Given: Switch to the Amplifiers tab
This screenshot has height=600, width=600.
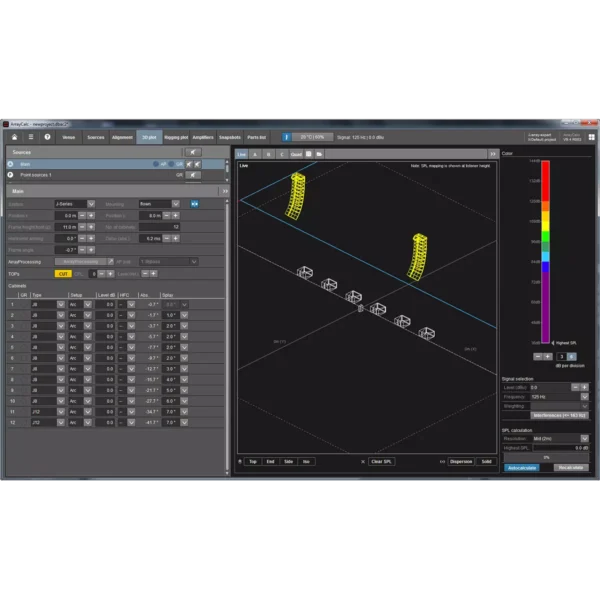Looking at the screenshot, I should pos(203,137).
